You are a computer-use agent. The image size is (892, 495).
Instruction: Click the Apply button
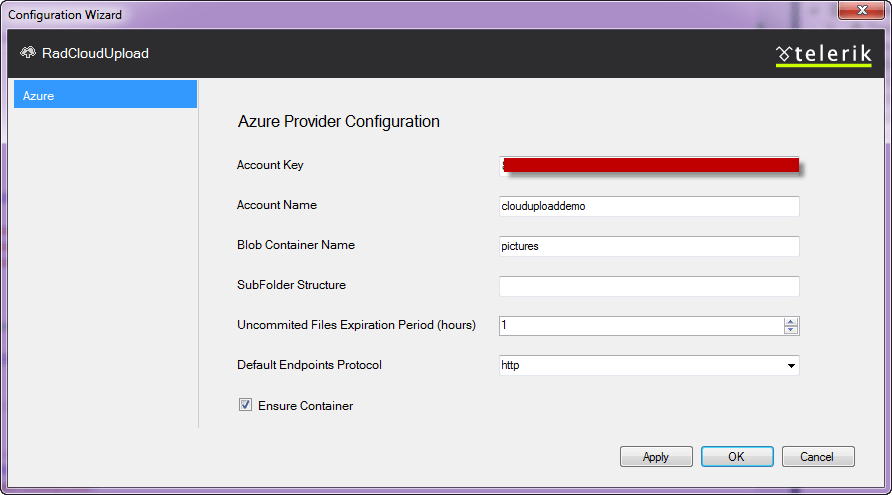pos(656,456)
